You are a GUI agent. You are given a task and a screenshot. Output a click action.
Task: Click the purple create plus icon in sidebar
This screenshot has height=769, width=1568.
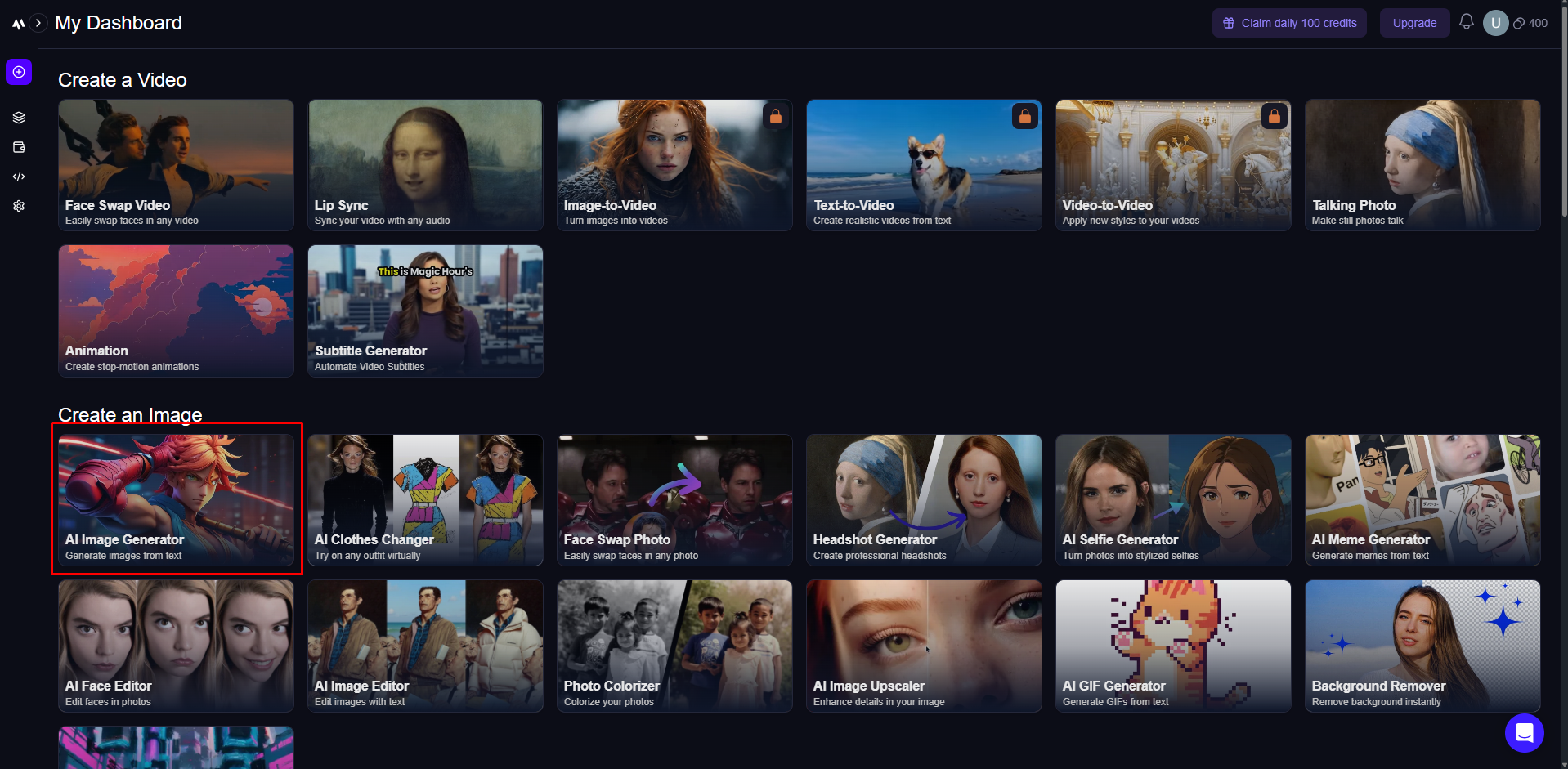[x=19, y=72]
